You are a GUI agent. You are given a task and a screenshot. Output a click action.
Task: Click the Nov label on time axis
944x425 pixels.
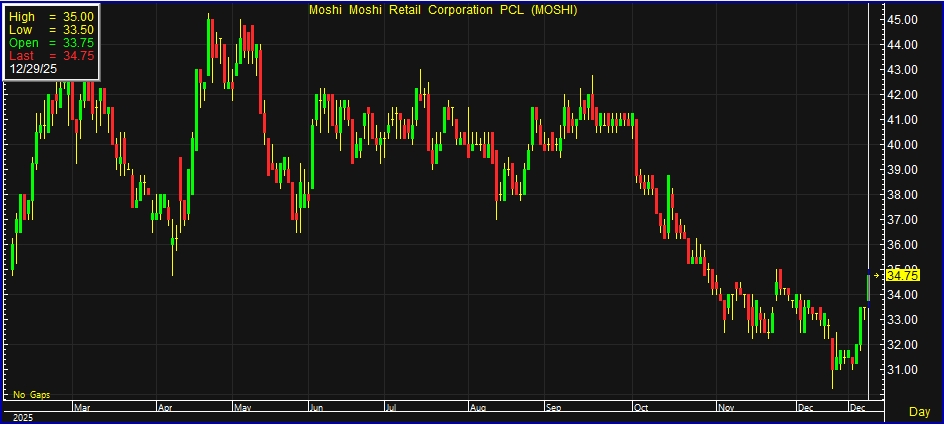pyautogui.click(x=725, y=408)
